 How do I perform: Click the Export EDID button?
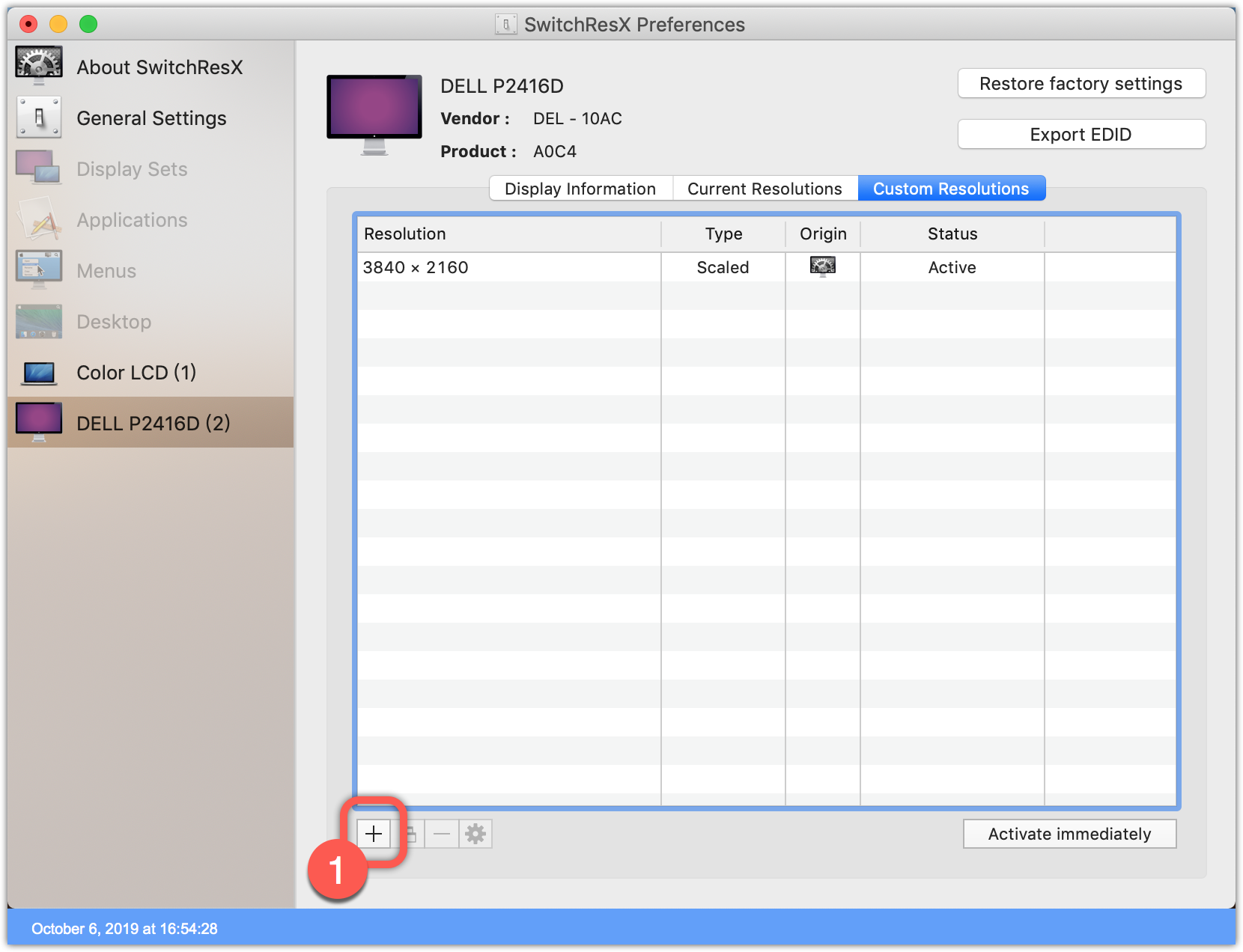(x=1081, y=135)
